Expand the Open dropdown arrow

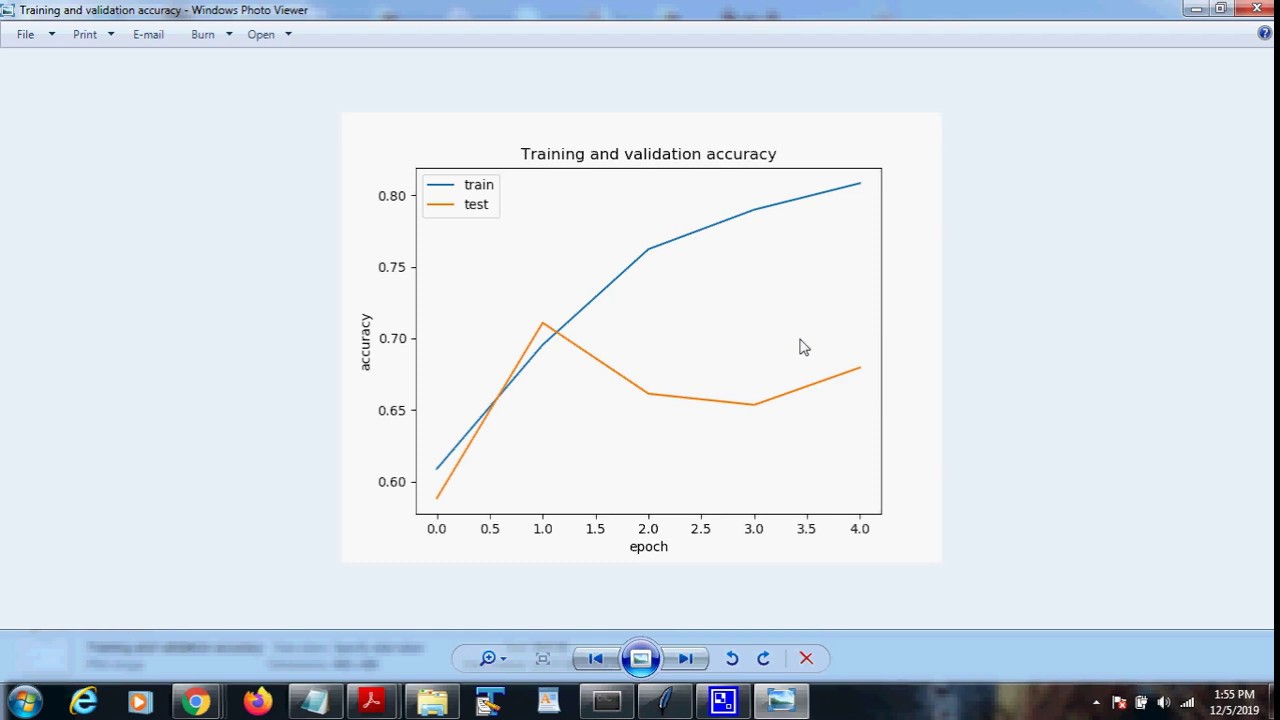pos(288,34)
